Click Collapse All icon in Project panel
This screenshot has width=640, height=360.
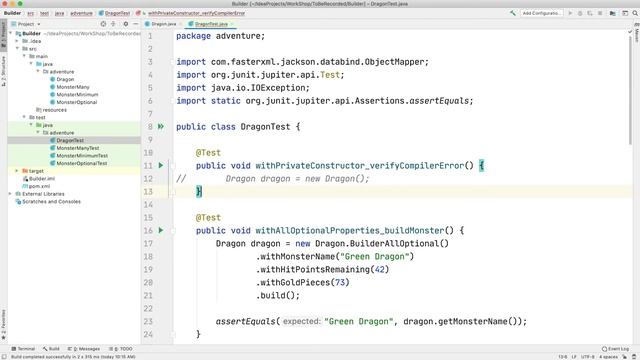click(x=113, y=24)
